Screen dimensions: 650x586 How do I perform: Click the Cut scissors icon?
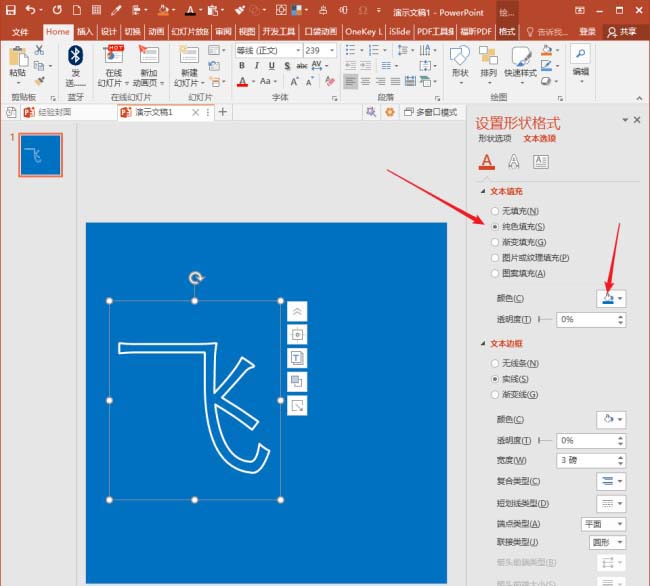tap(39, 50)
